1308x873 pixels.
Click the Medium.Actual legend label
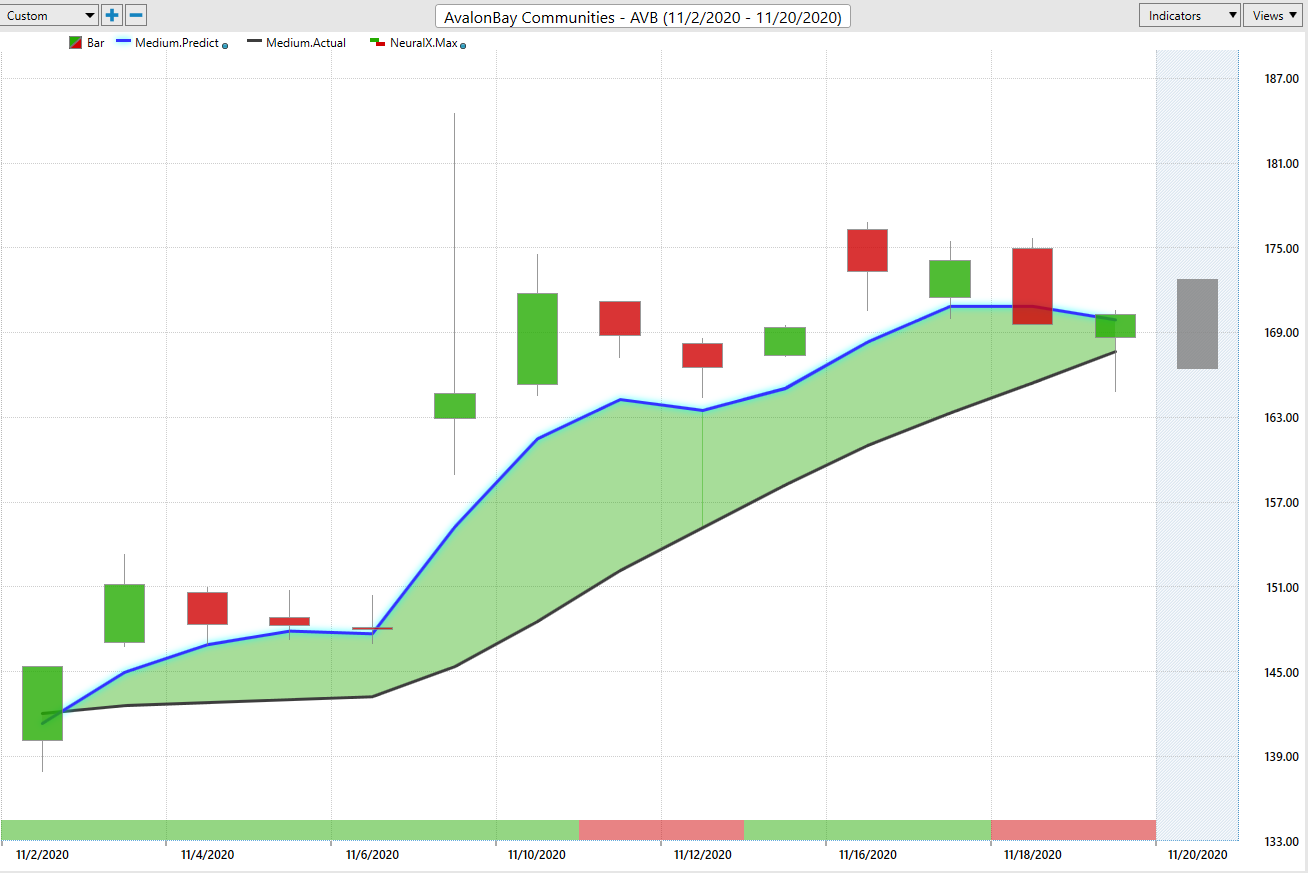[x=306, y=43]
